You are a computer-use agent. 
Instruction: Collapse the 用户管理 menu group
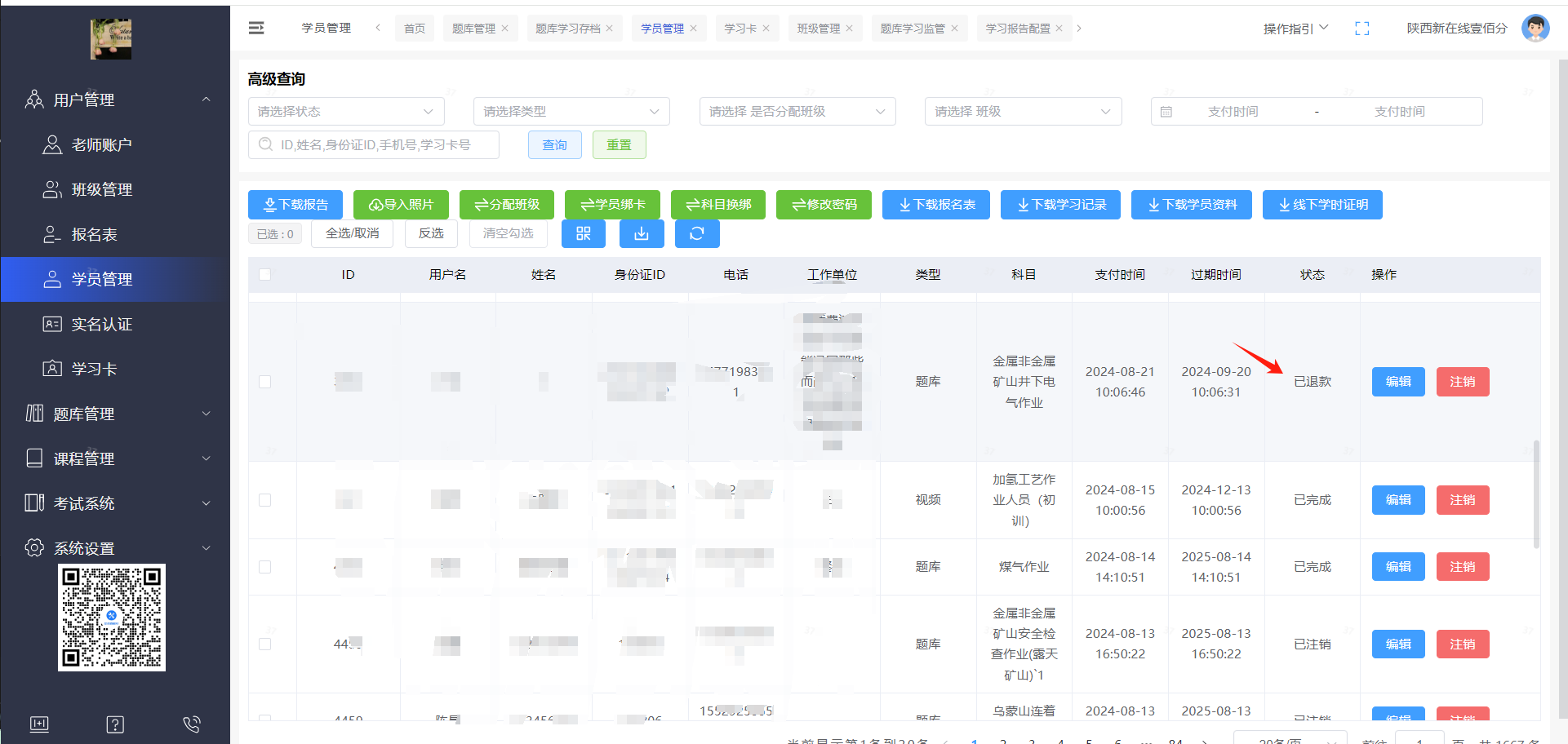(115, 100)
